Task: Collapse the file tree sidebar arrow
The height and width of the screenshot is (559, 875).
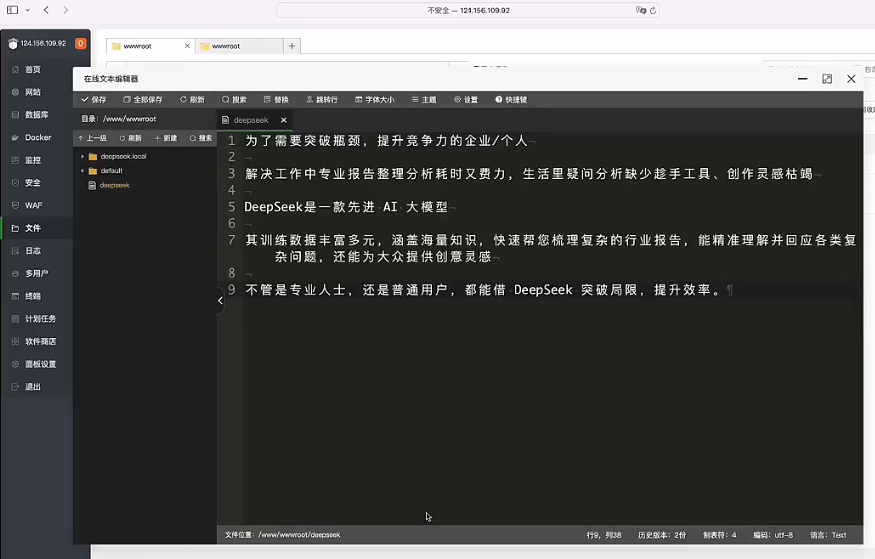Action: [x=220, y=300]
